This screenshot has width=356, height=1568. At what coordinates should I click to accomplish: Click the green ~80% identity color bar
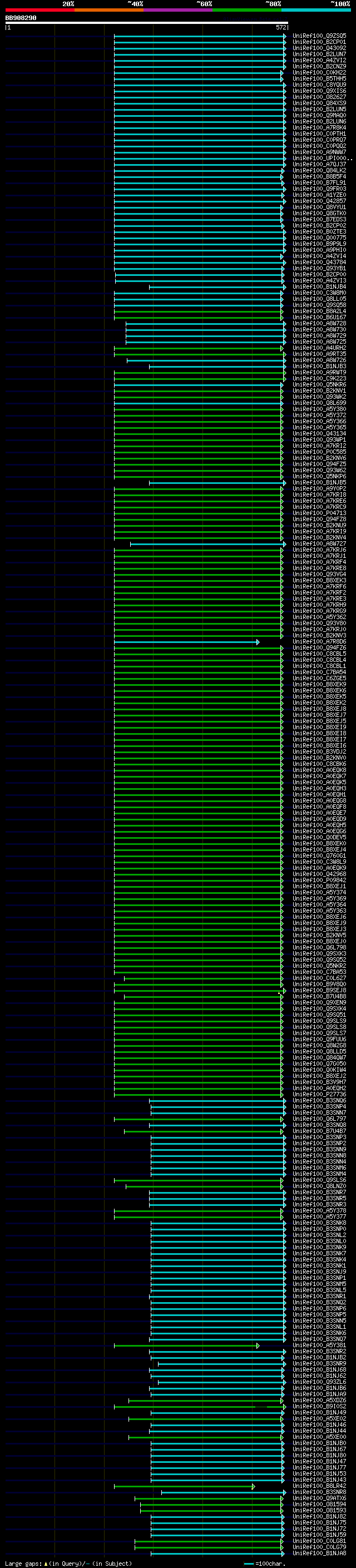click(x=247, y=10)
